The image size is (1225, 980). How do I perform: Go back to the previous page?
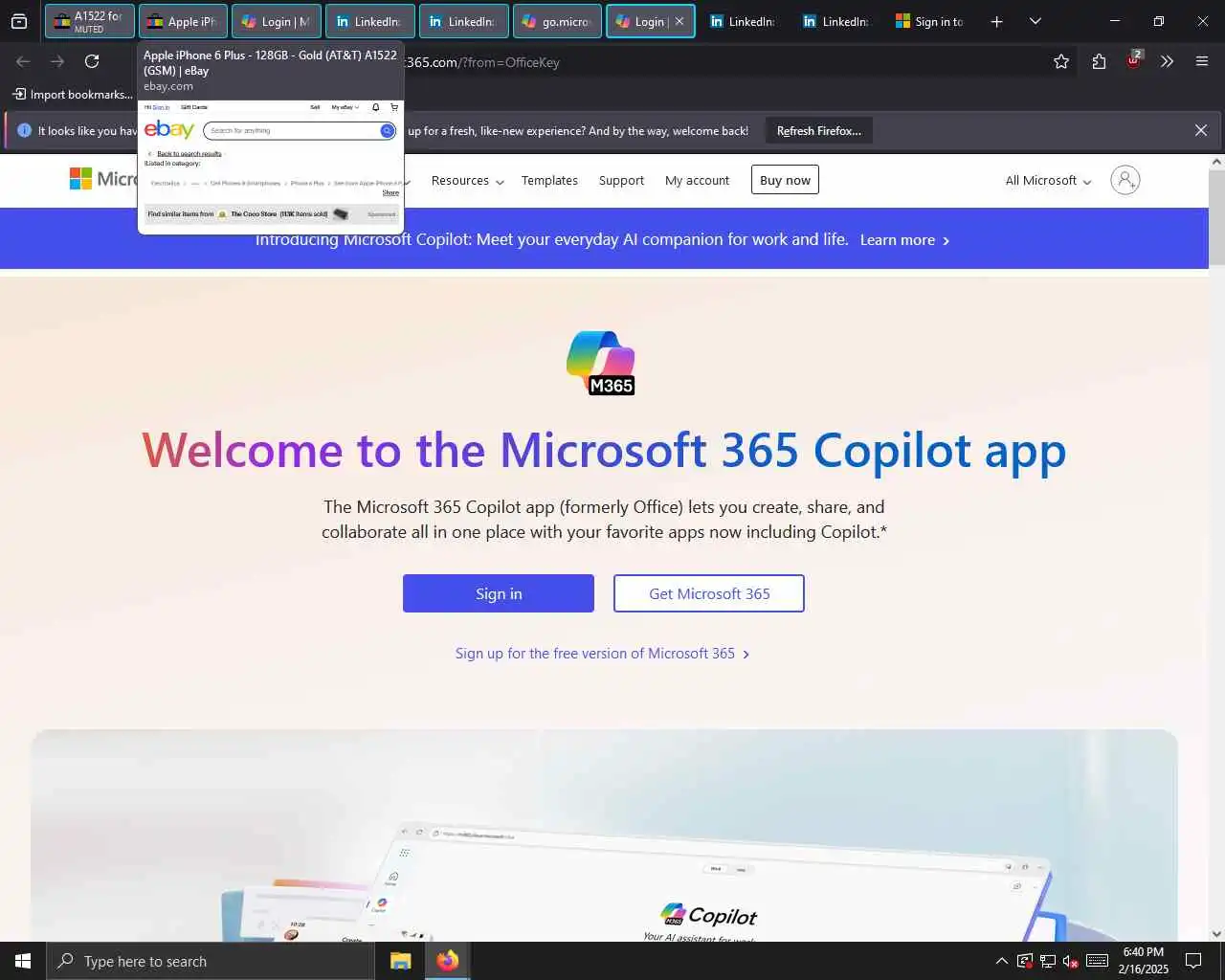click(23, 61)
